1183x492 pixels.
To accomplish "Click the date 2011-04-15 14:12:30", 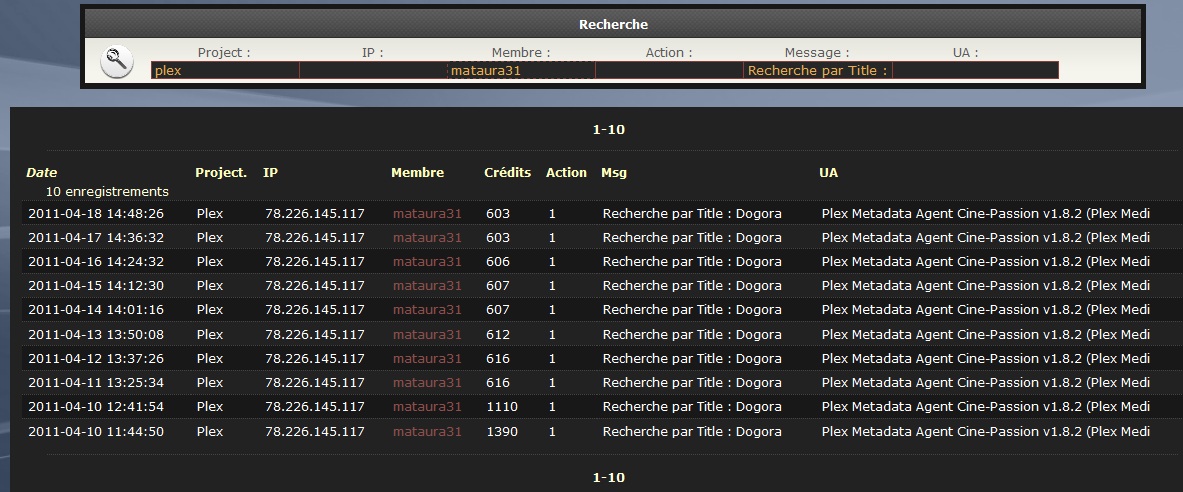I will [x=96, y=286].
